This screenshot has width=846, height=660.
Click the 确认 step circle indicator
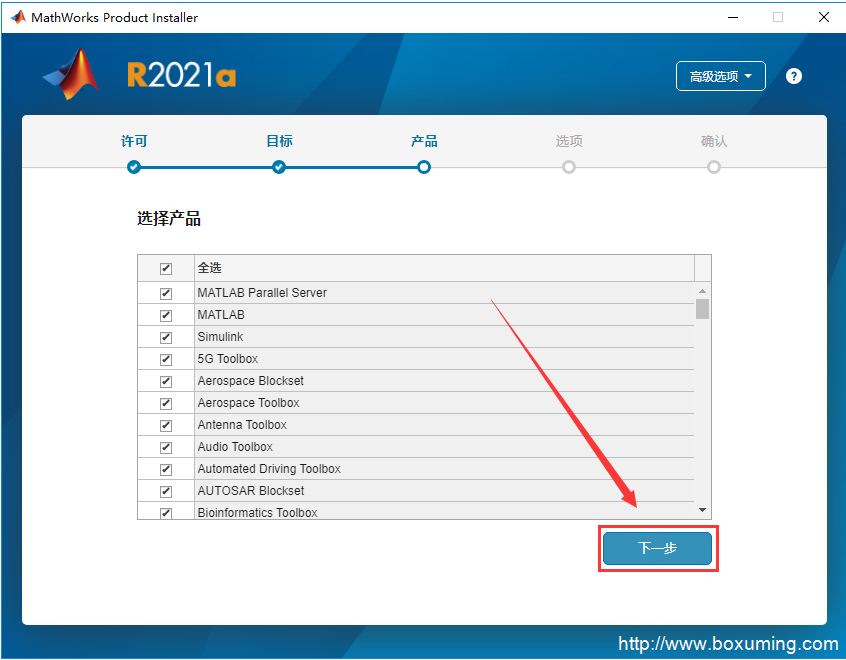coord(714,167)
